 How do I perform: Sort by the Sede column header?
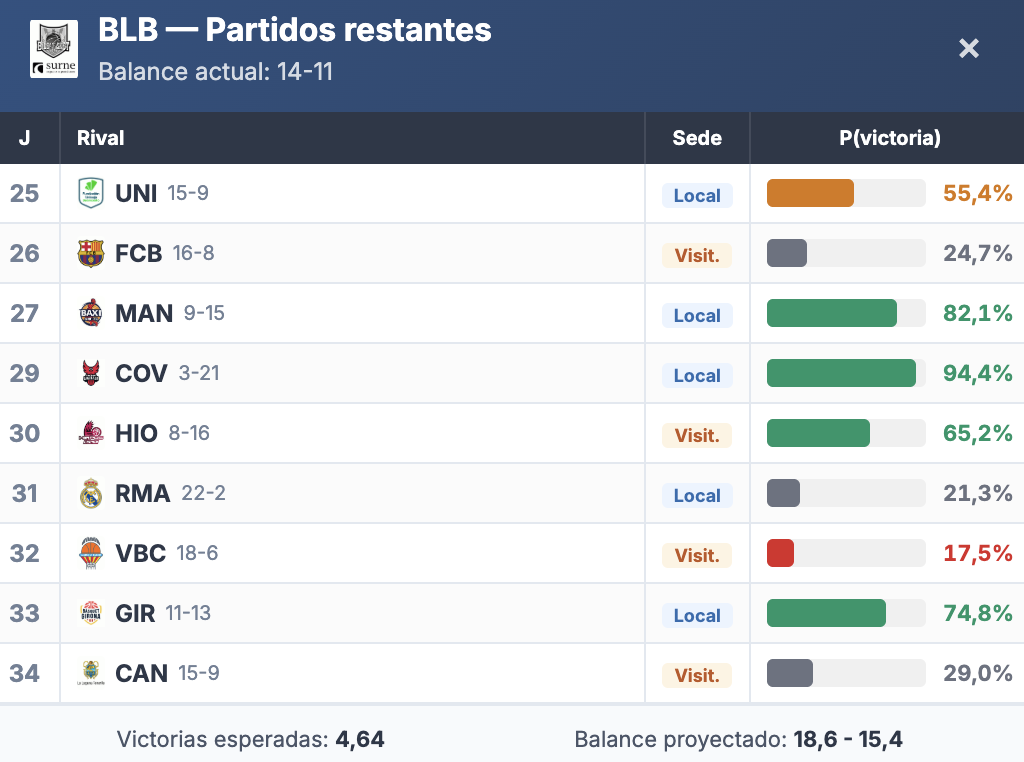point(697,138)
